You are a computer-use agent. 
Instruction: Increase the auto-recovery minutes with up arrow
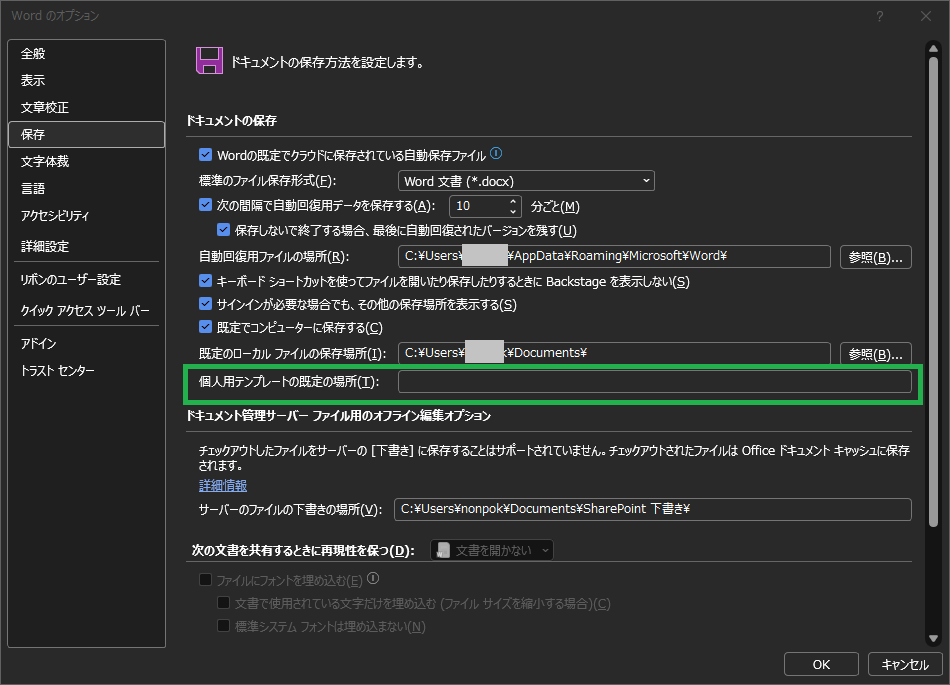[x=513, y=202]
